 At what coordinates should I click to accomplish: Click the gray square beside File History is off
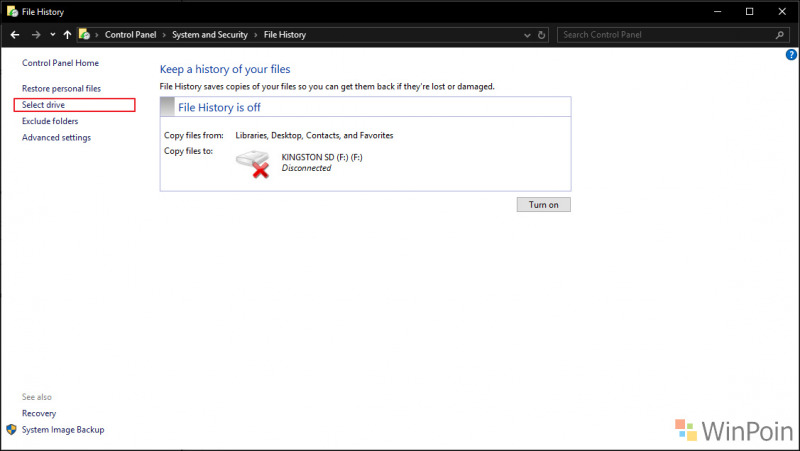[x=167, y=107]
